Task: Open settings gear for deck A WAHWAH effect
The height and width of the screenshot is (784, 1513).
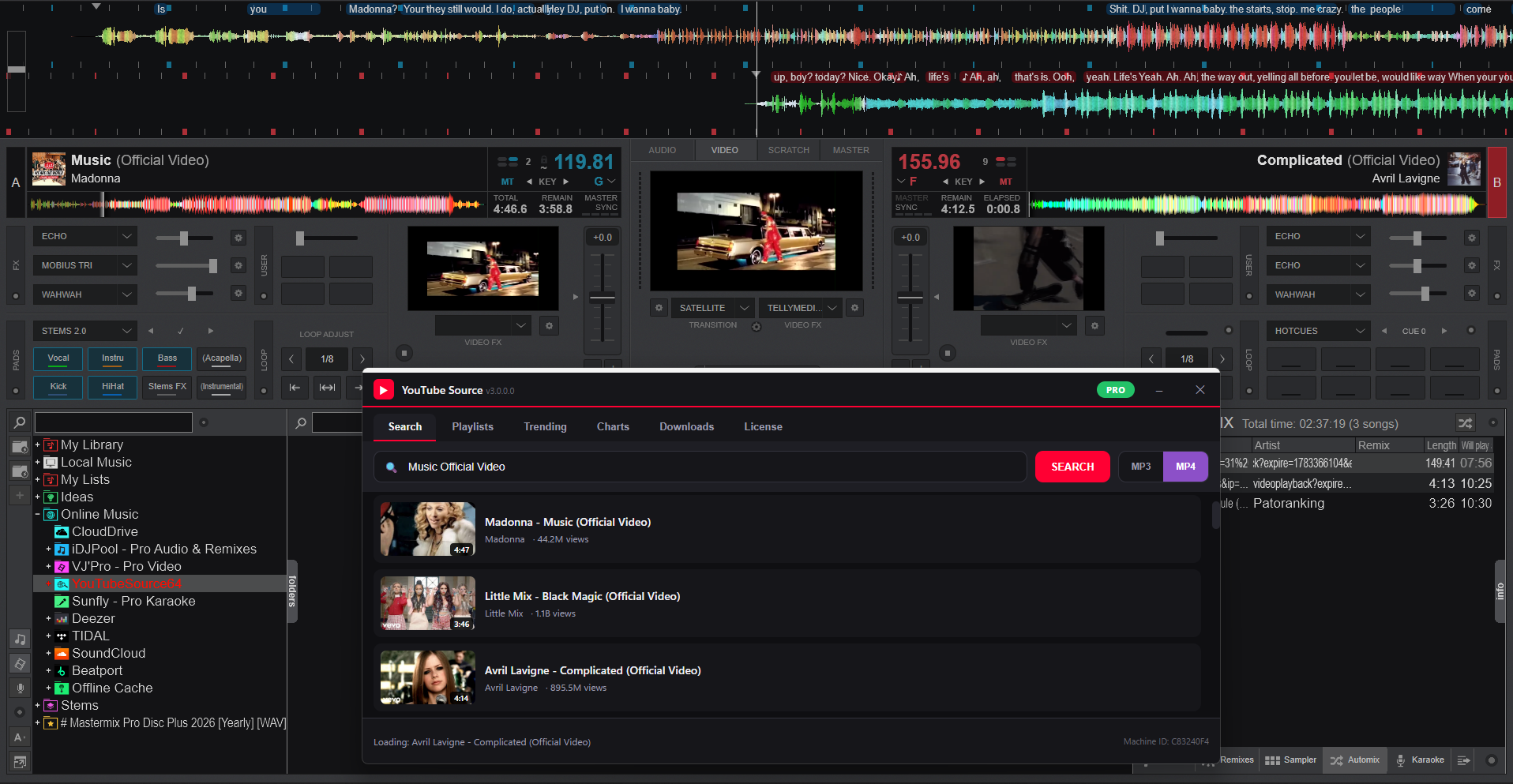Action: [238, 294]
